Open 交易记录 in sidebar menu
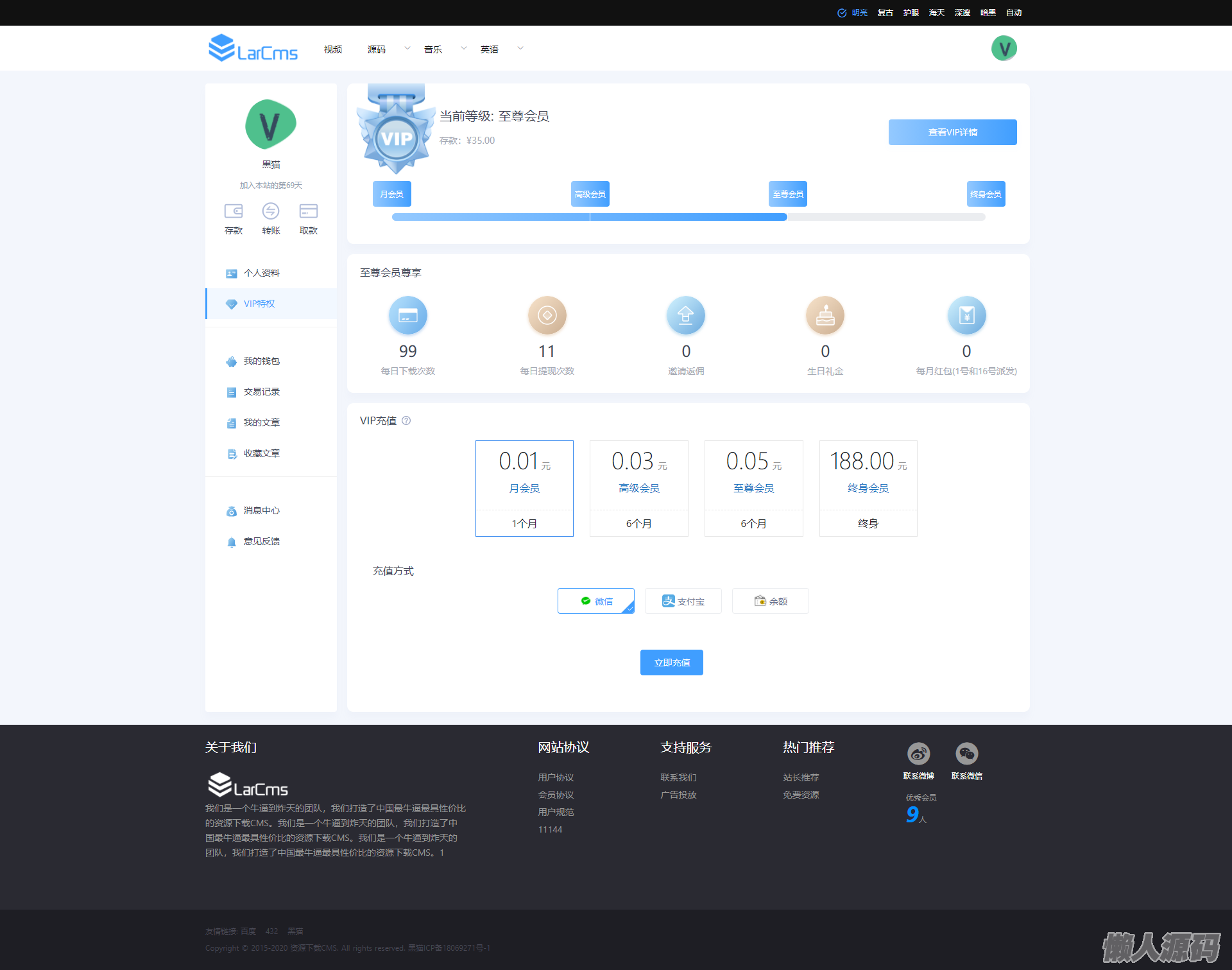Image resolution: width=1232 pixels, height=970 pixels. [x=261, y=392]
